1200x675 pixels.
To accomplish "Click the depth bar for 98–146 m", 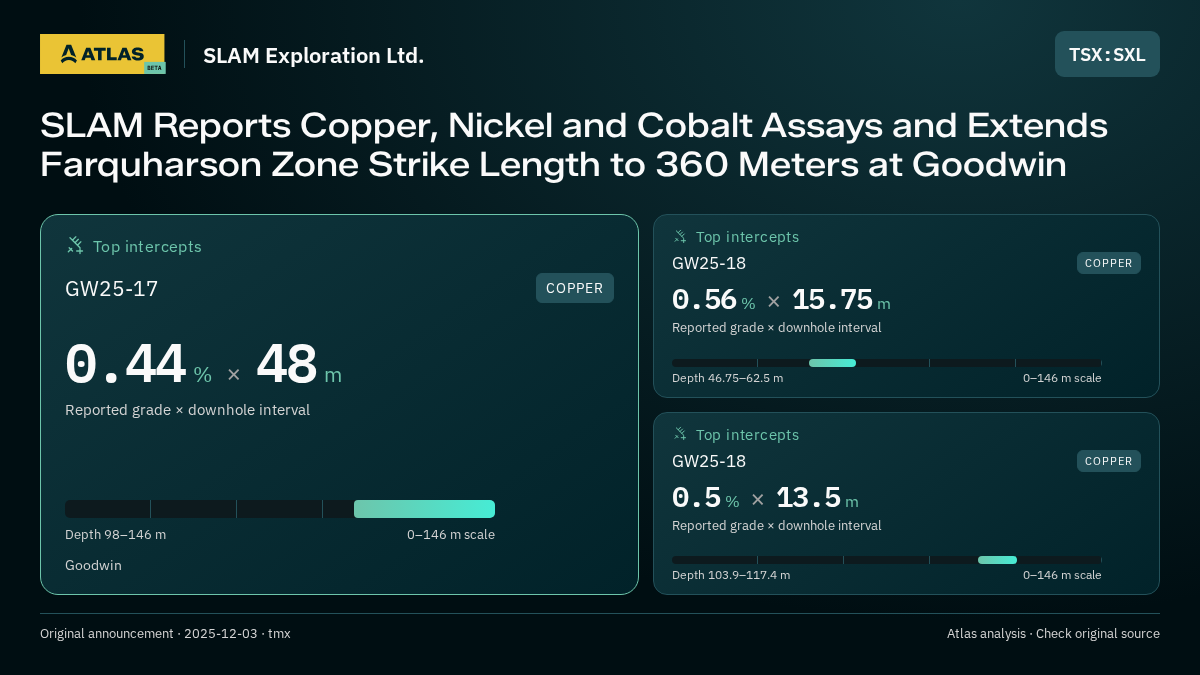I will pos(280,509).
